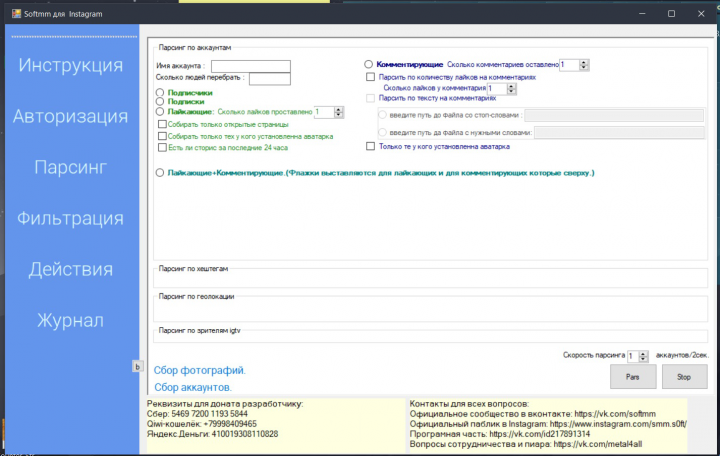Click the Stop button
720x456 pixels.
coord(684,377)
